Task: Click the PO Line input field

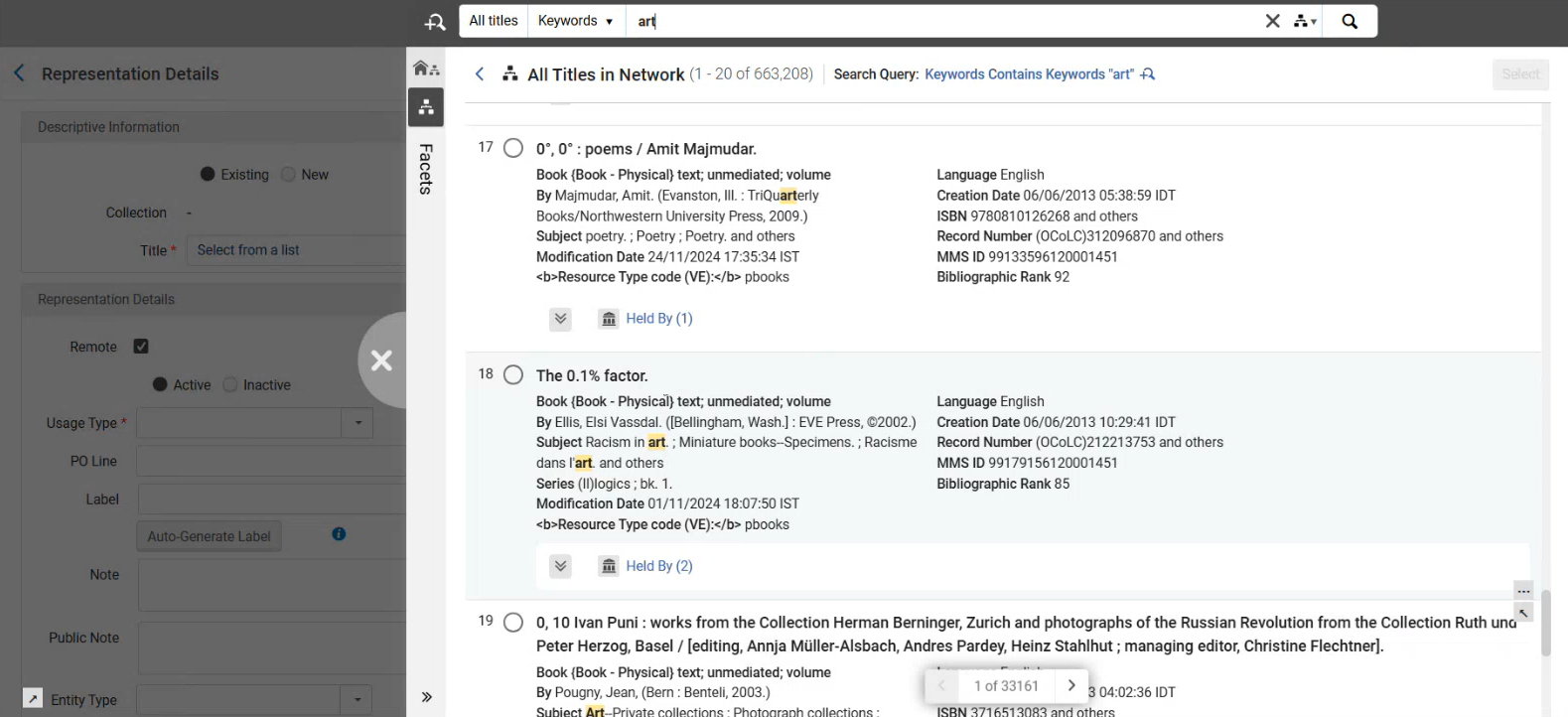Action: point(271,461)
